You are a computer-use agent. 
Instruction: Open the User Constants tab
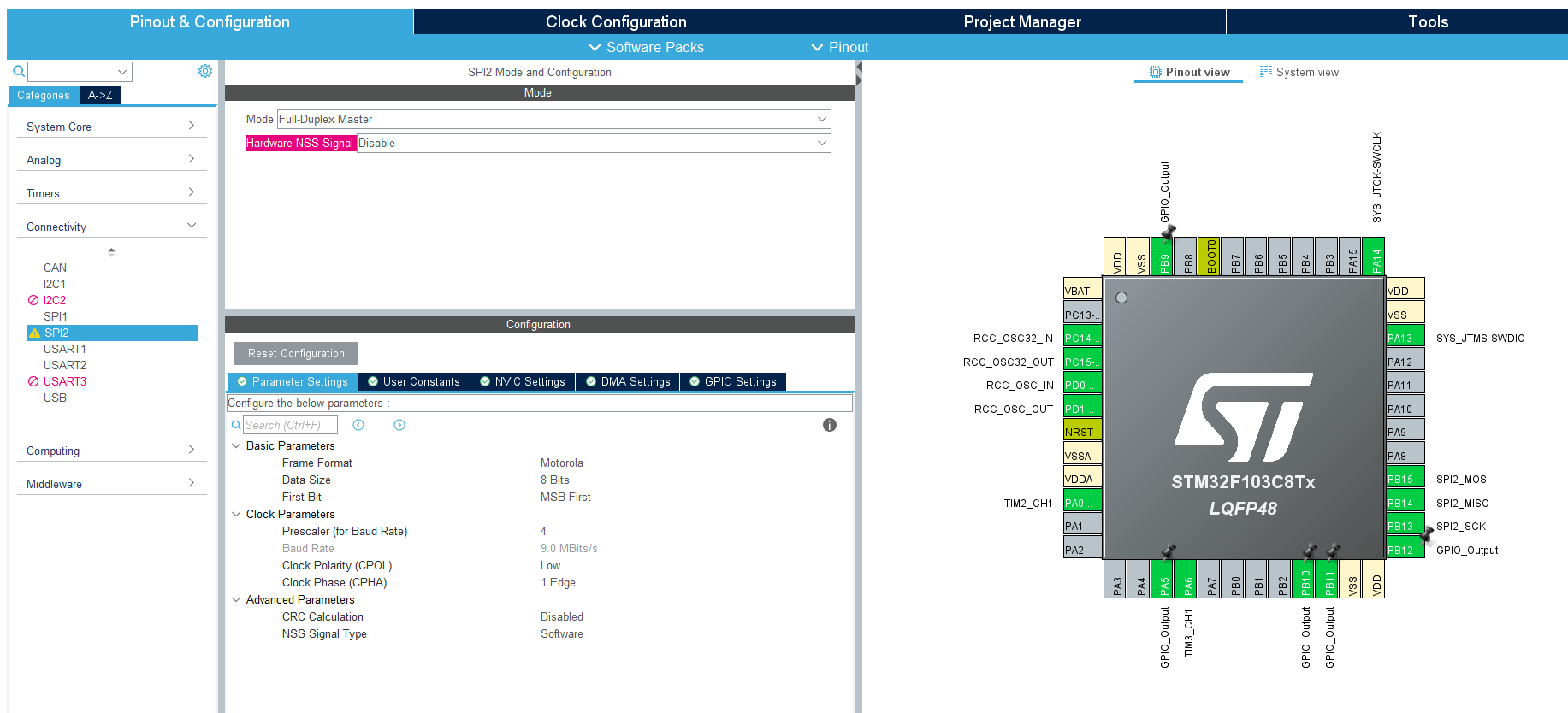tap(414, 381)
